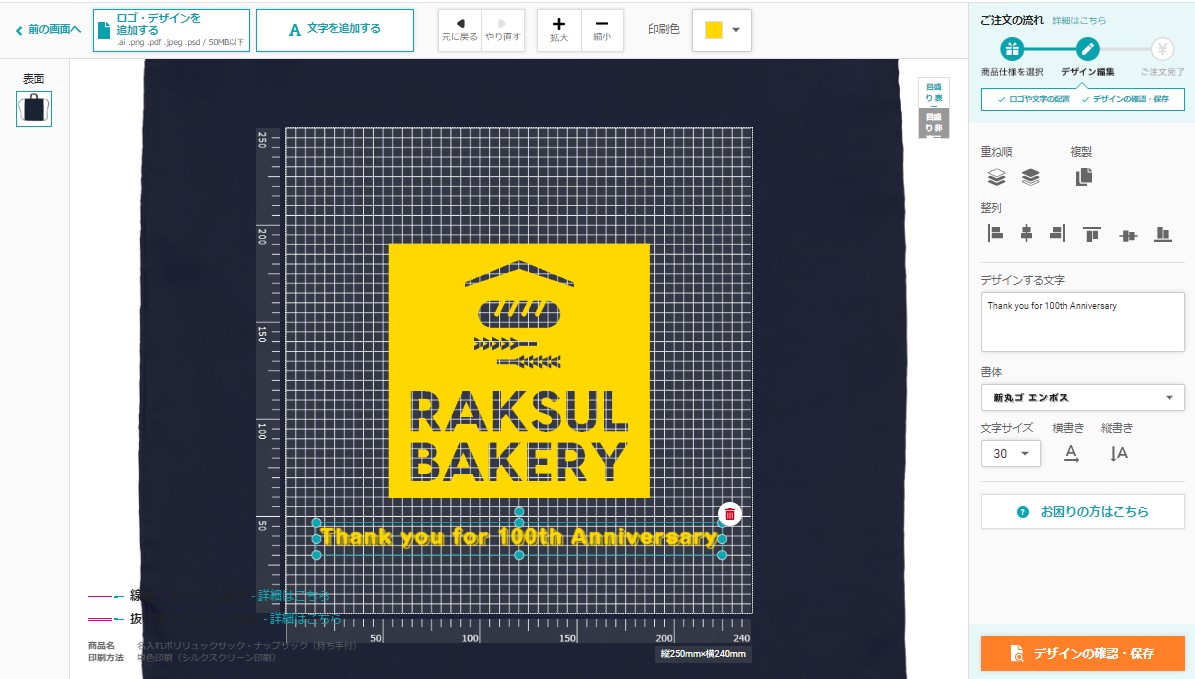Align top icon under 整列

1092,234
